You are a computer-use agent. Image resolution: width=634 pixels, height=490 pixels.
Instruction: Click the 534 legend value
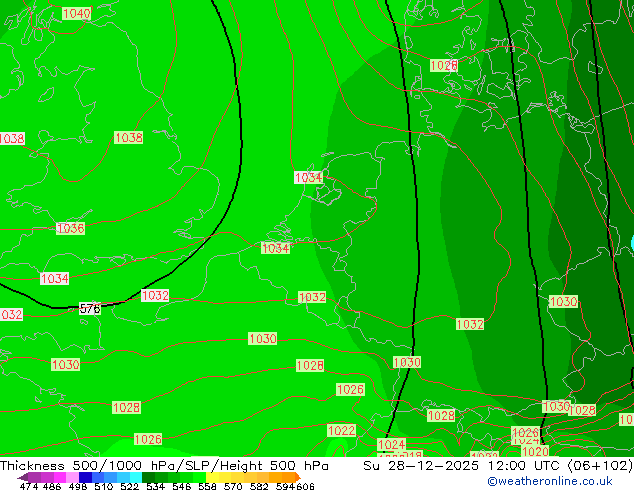point(155,486)
